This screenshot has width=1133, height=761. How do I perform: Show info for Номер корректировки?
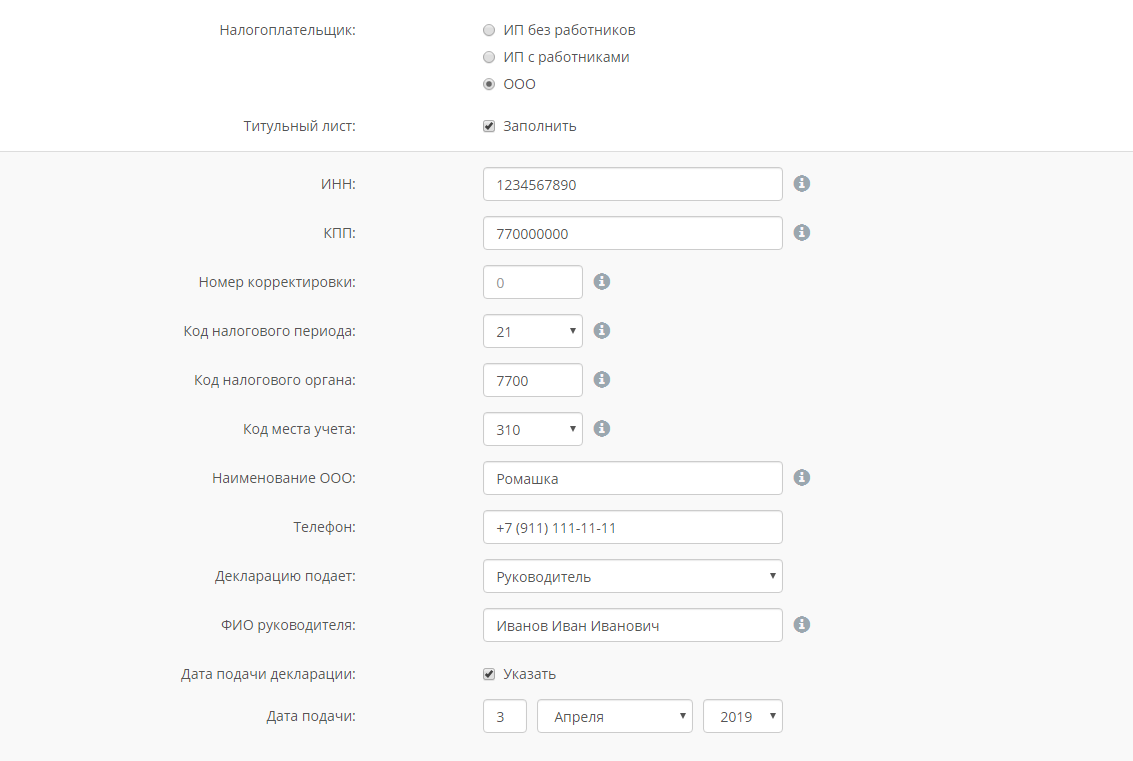(x=601, y=282)
